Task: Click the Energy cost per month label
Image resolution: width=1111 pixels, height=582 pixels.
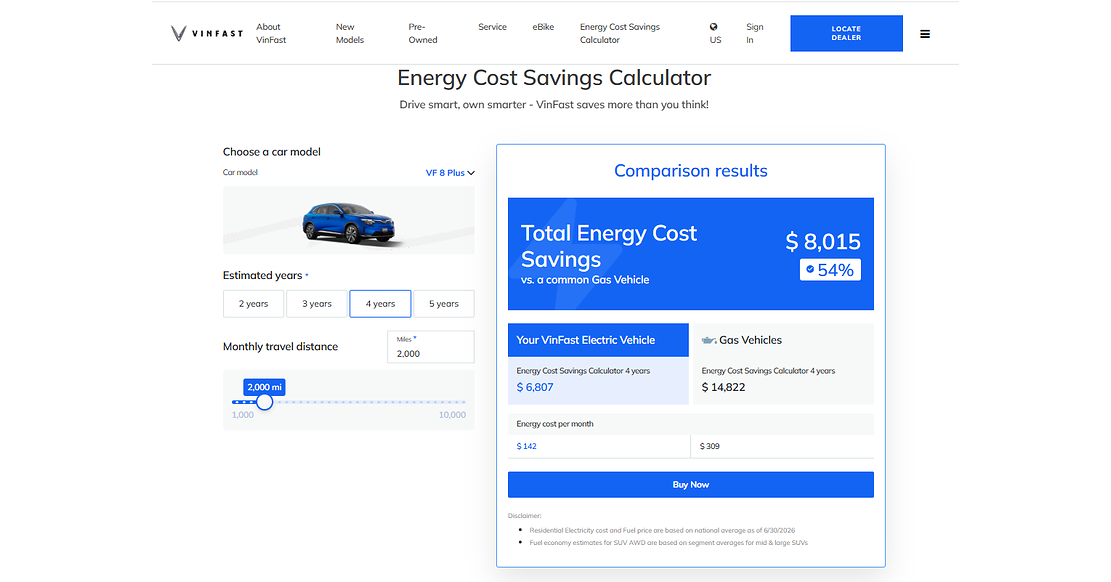Action: (x=555, y=424)
